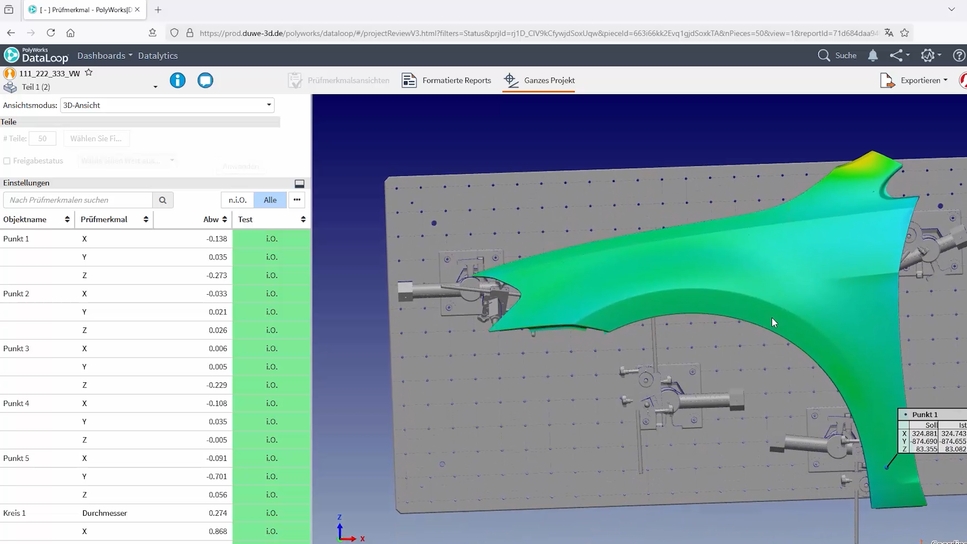
Task: Click the Nach Prüfmerkmalen suchen field
Action: [78, 200]
